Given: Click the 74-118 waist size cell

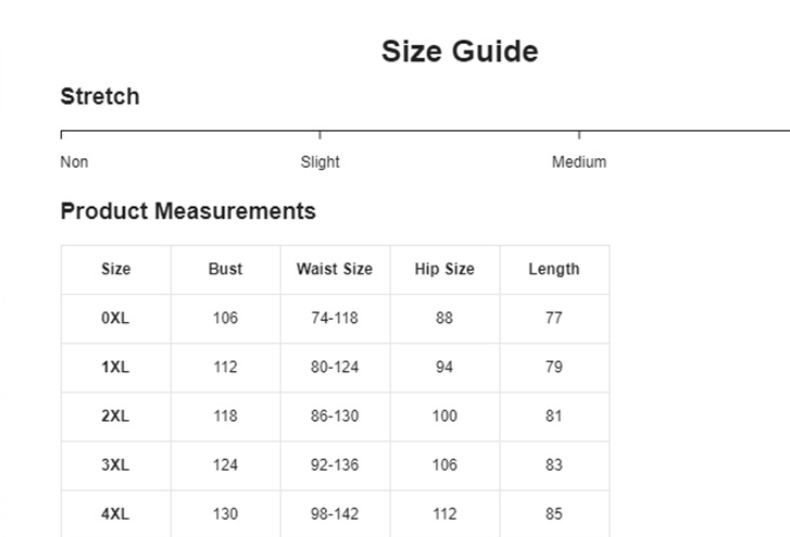Looking at the screenshot, I should click(334, 318).
